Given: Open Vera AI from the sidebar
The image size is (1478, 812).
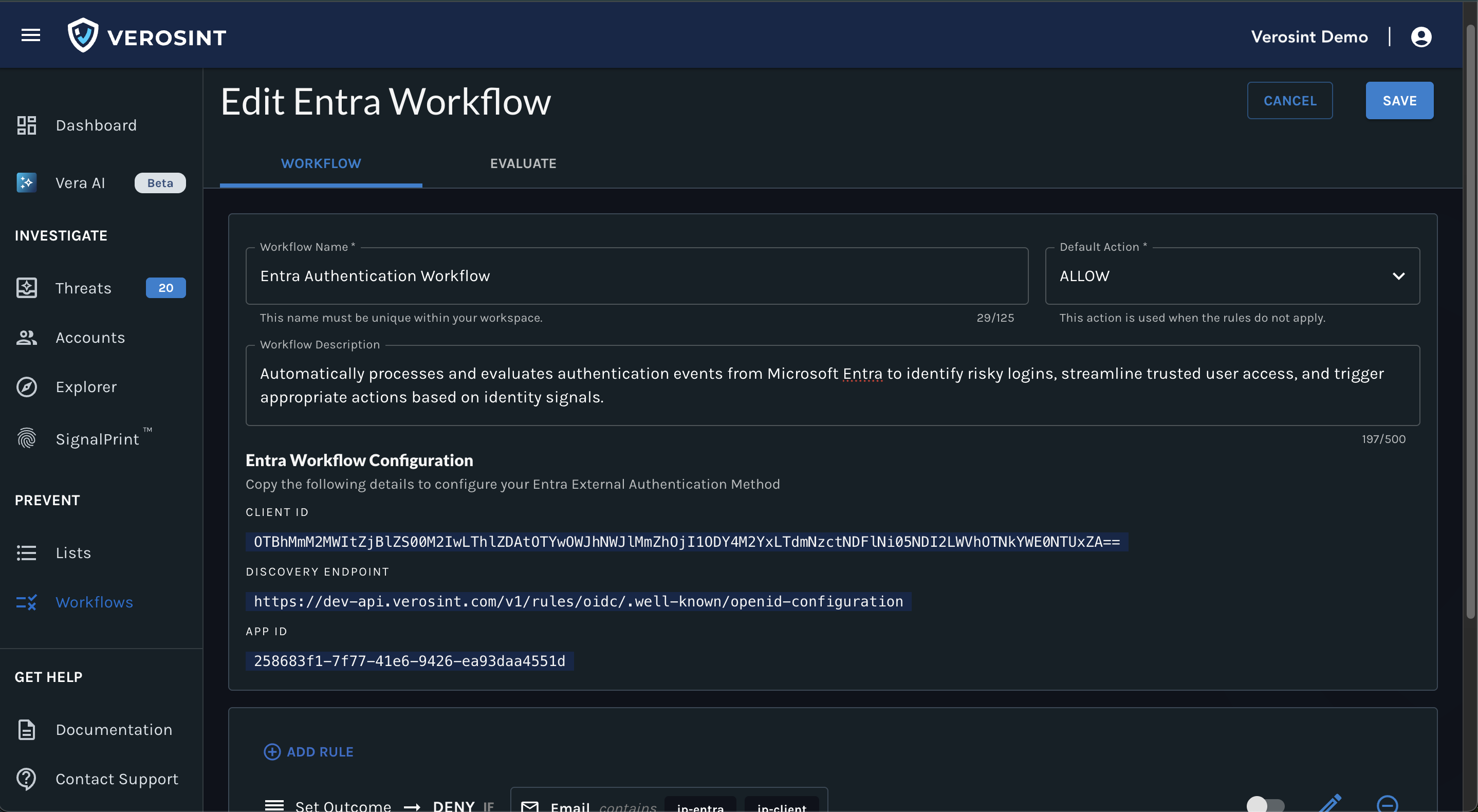Looking at the screenshot, I should (80, 182).
